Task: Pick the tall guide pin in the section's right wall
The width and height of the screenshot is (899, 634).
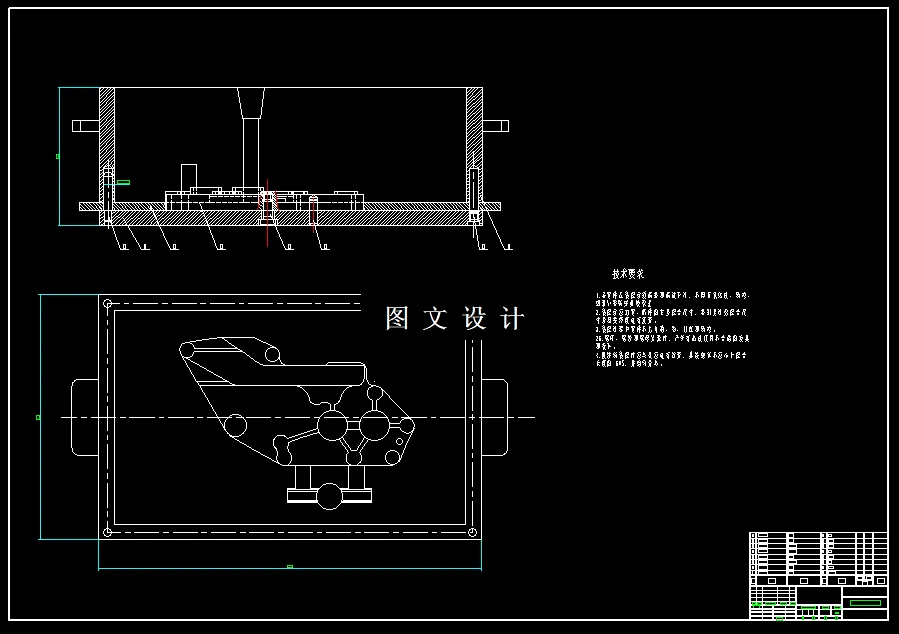Action: [x=474, y=190]
